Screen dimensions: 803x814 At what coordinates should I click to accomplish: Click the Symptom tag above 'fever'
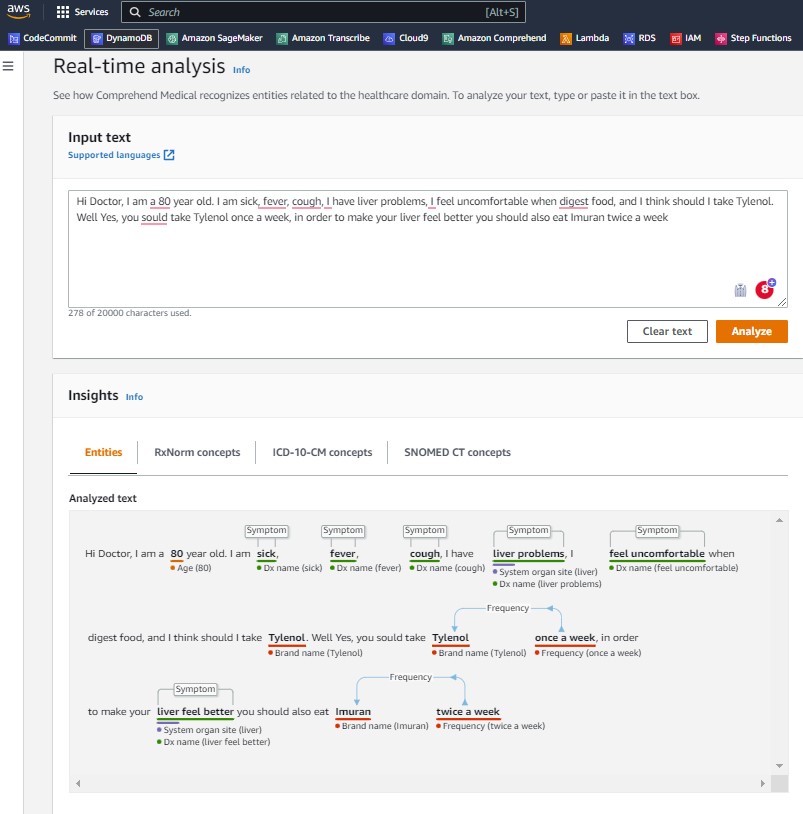tap(343, 530)
